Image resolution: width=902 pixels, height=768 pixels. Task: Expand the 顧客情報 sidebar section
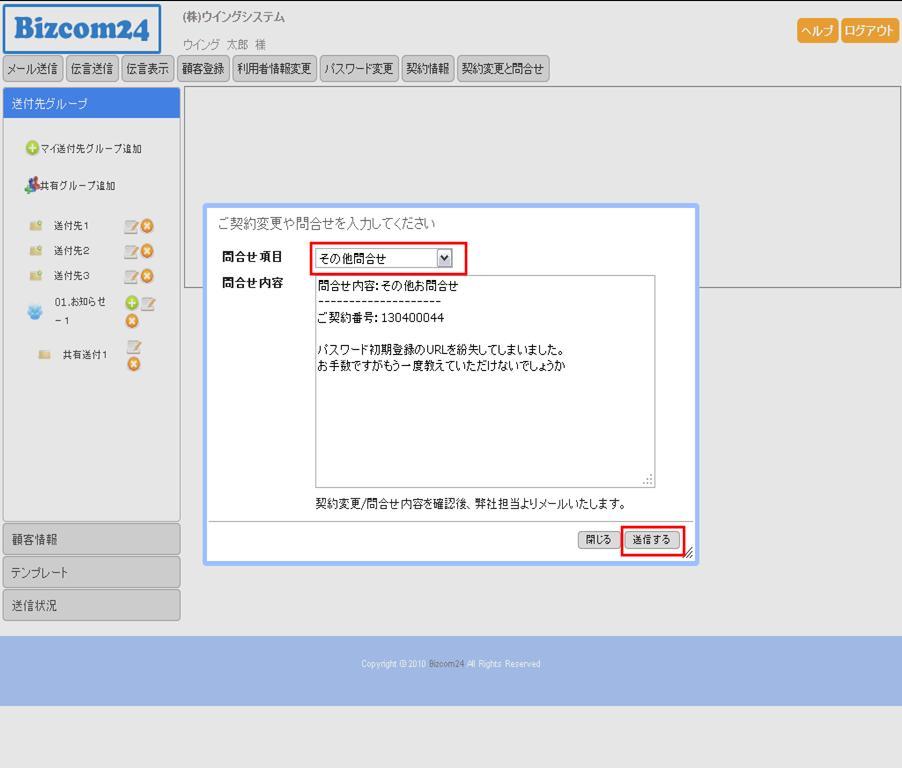pos(91,539)
